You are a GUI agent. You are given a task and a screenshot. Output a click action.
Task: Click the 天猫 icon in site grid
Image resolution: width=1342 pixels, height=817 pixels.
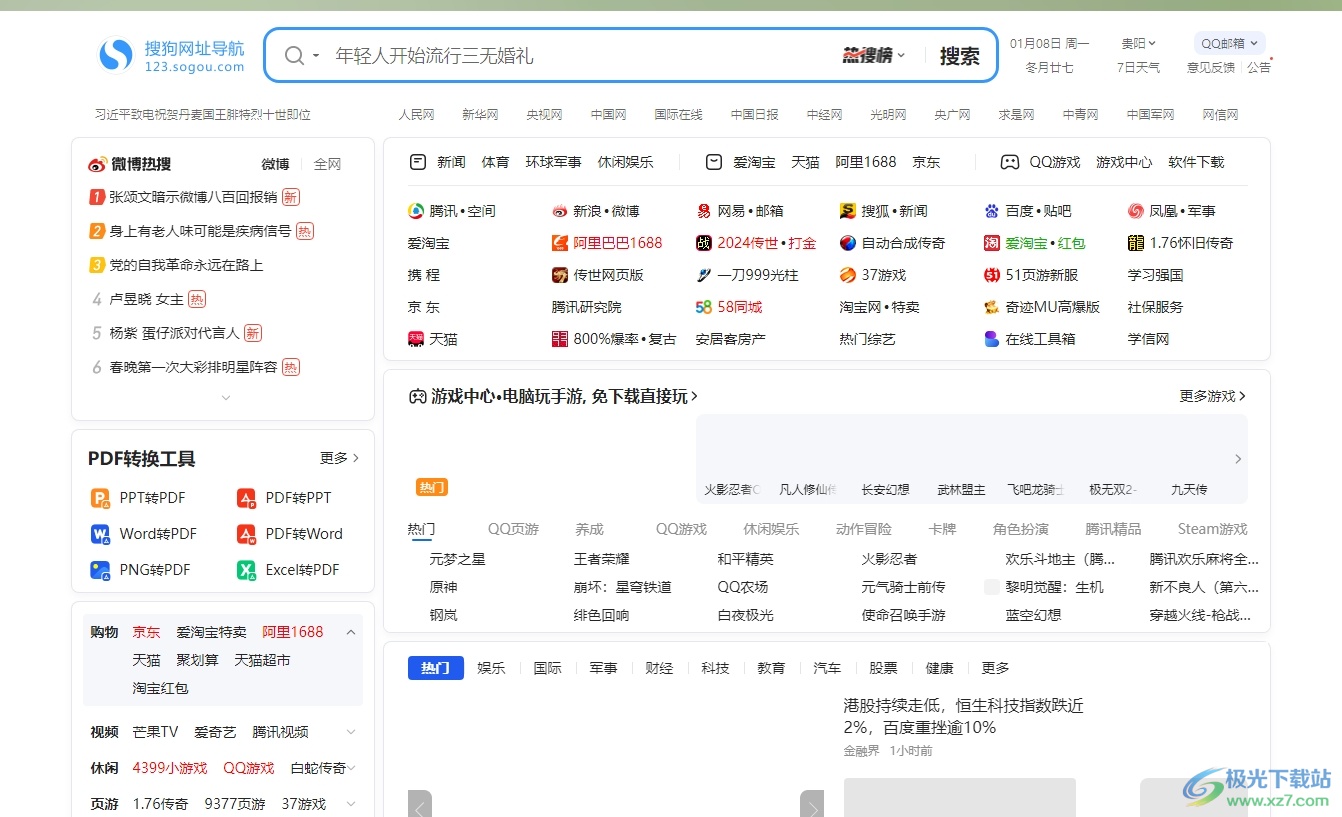pyautogui.click(x=416, y=339)
